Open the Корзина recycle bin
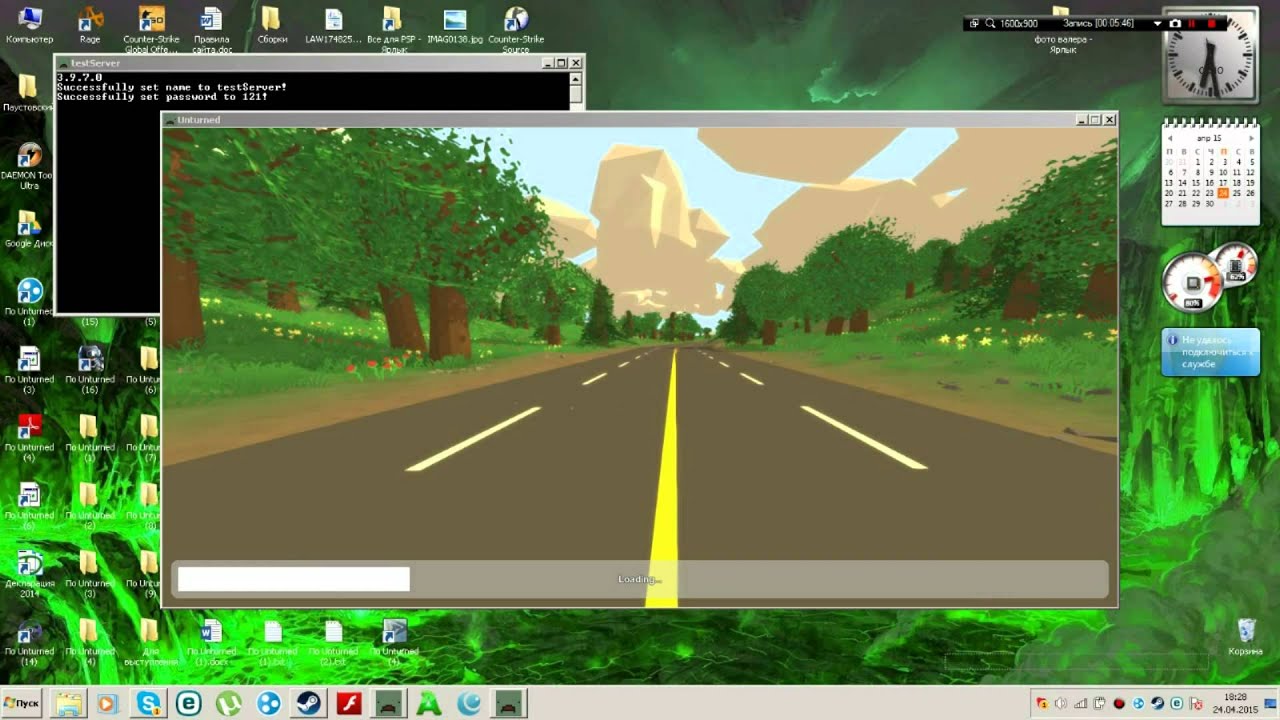This screenshot has width=1280, height=720. click(x=1246, y=636)
